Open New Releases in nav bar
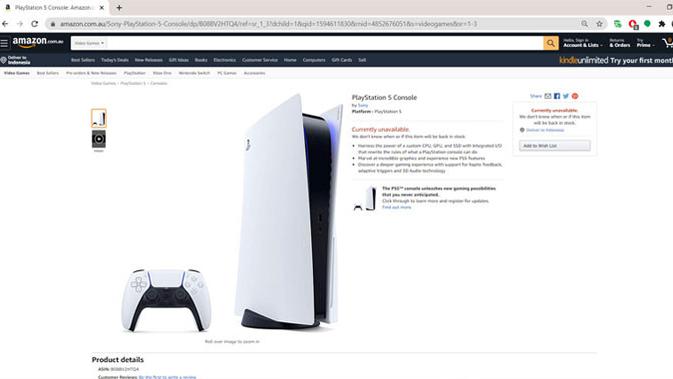Screen dimensions: 673x379 tap(149, 60)
